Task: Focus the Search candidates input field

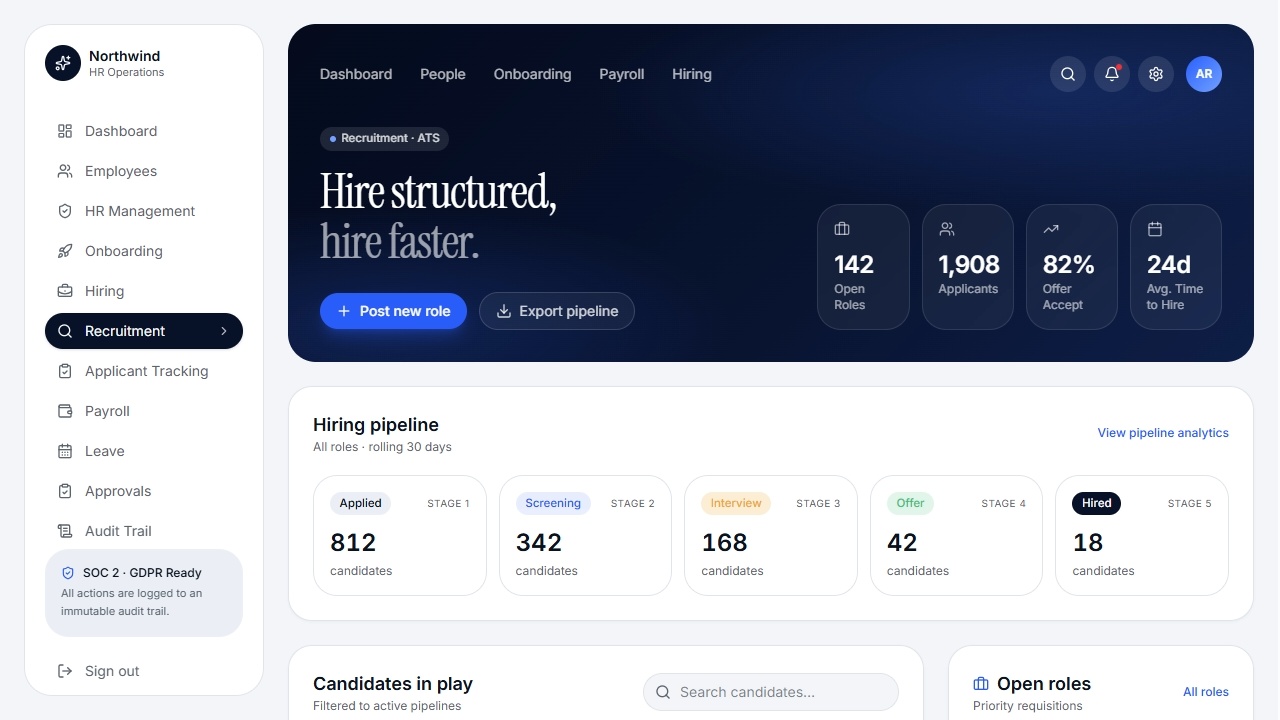Action: tap(771, 692)
